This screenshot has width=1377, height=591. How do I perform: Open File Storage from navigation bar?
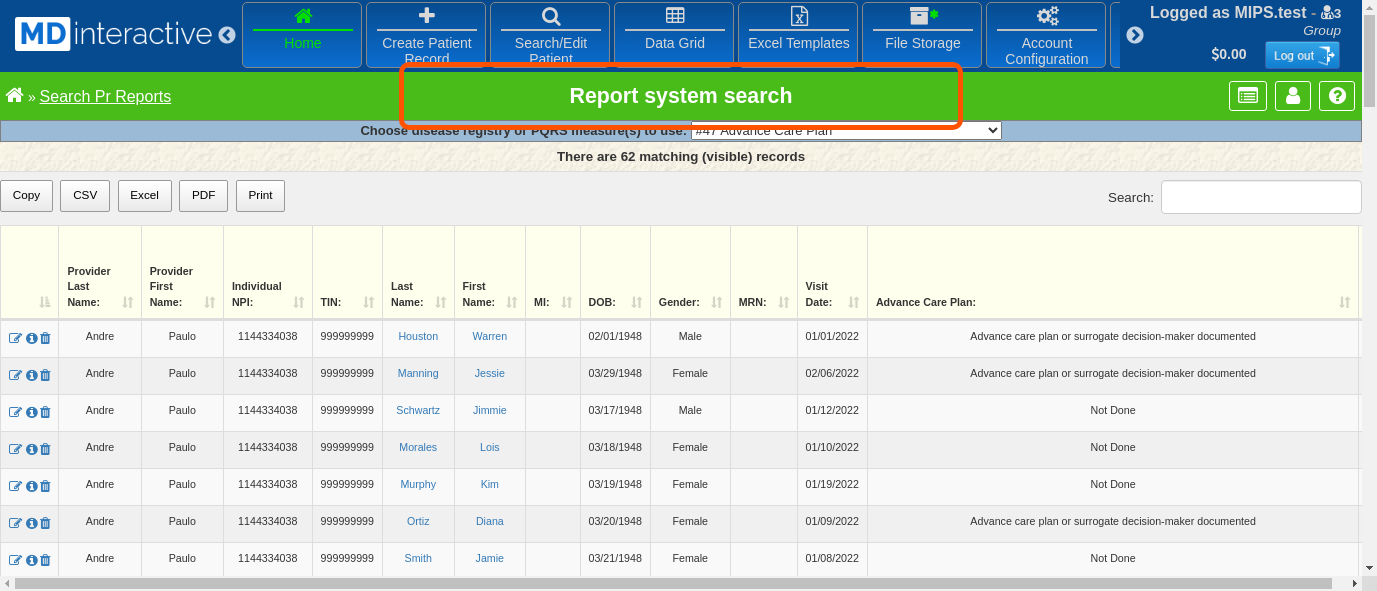[922, 34]
